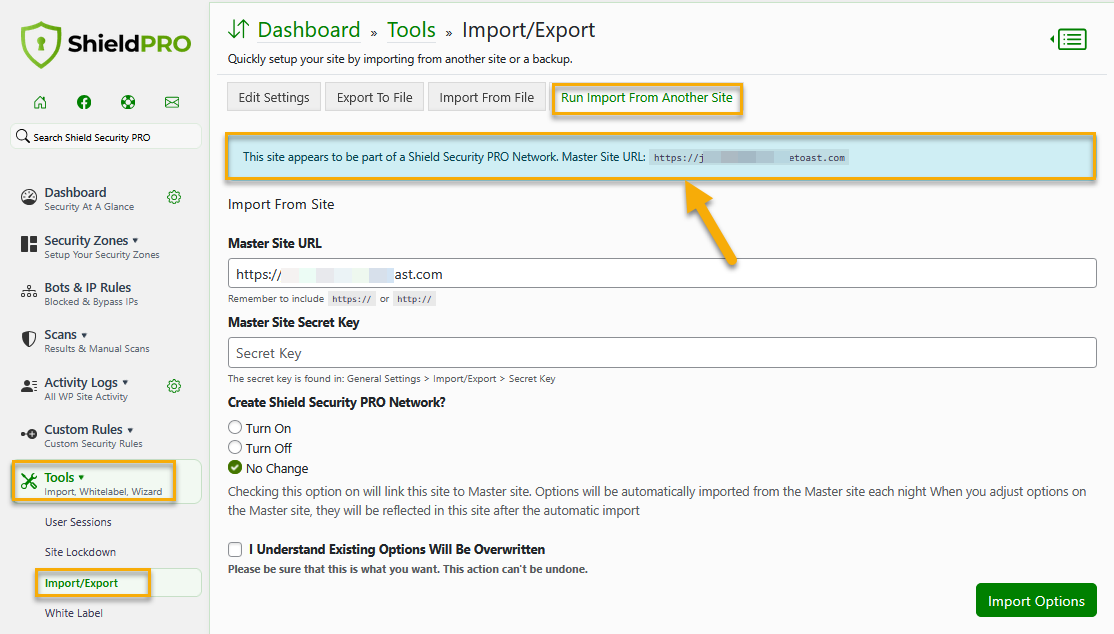This screenshot has height=634, width=1114.
Task: Click the import/export arrows icon in heading
Action: (239, 29)
